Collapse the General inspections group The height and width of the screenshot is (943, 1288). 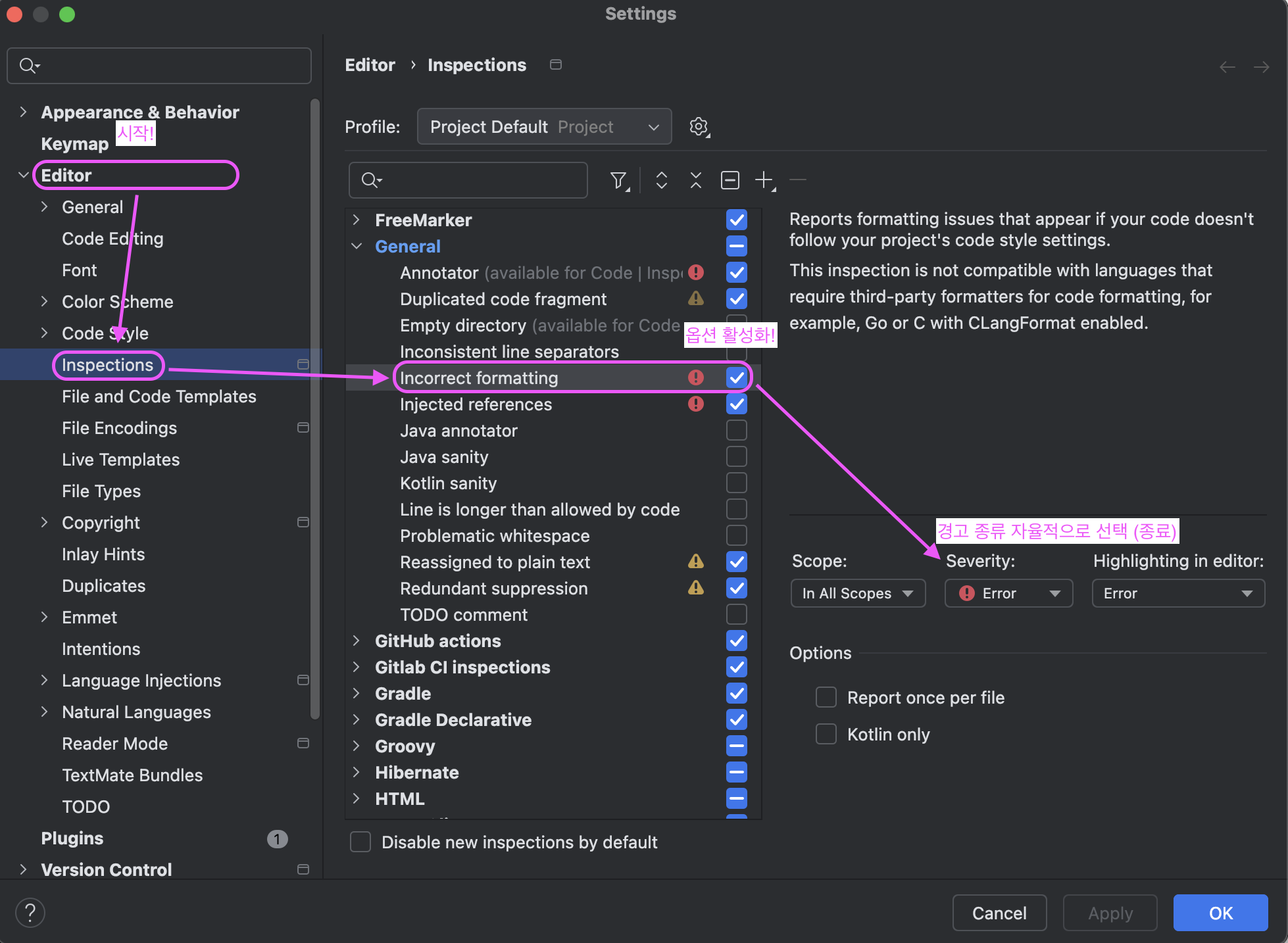[357, 246]
